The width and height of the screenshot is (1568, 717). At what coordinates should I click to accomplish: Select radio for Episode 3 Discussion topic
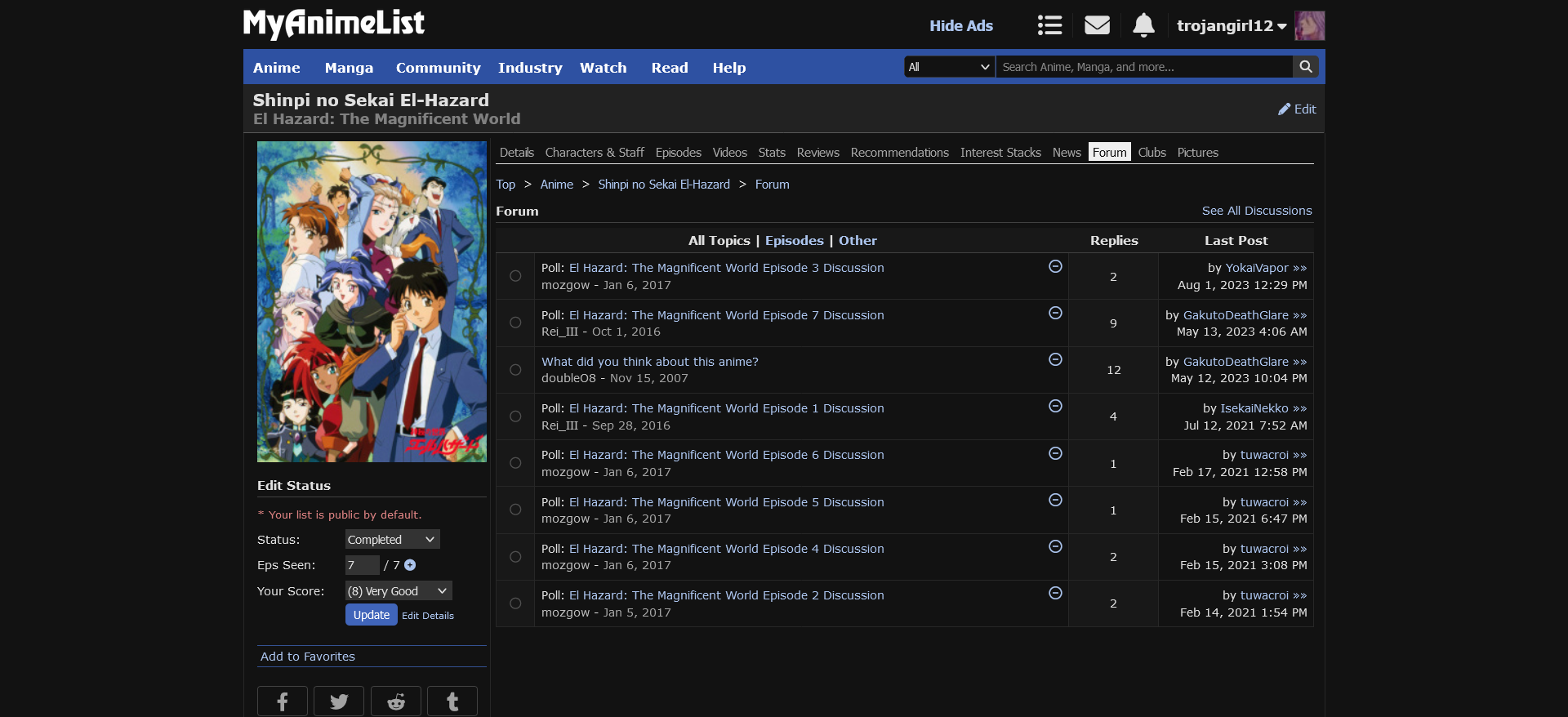515,276
